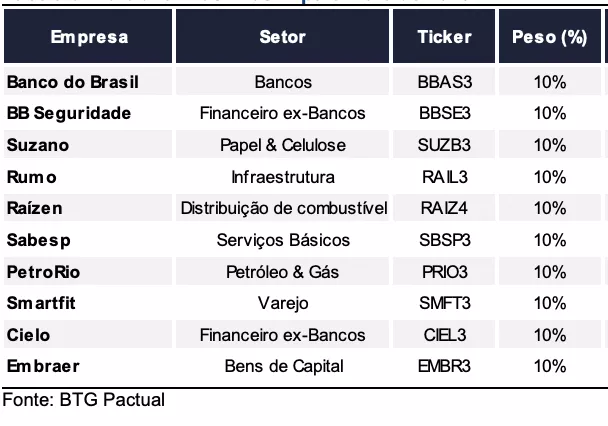Select the SUZB3 ticker cell
The width and height of the screenshot is (608, 426).
click(444, 145)
